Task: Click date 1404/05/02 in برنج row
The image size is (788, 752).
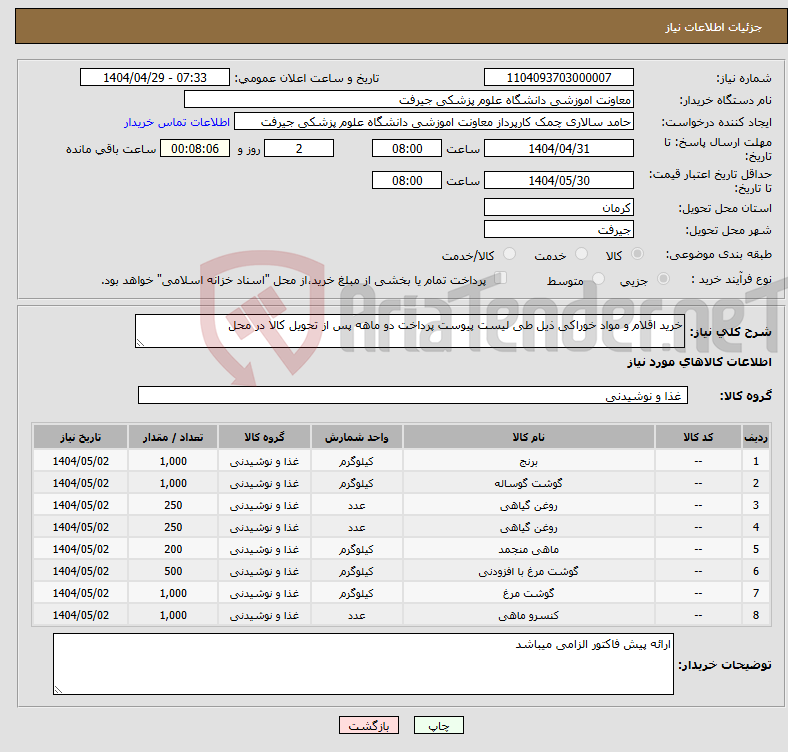Action: pyautogui.click(x=80, y=461)
